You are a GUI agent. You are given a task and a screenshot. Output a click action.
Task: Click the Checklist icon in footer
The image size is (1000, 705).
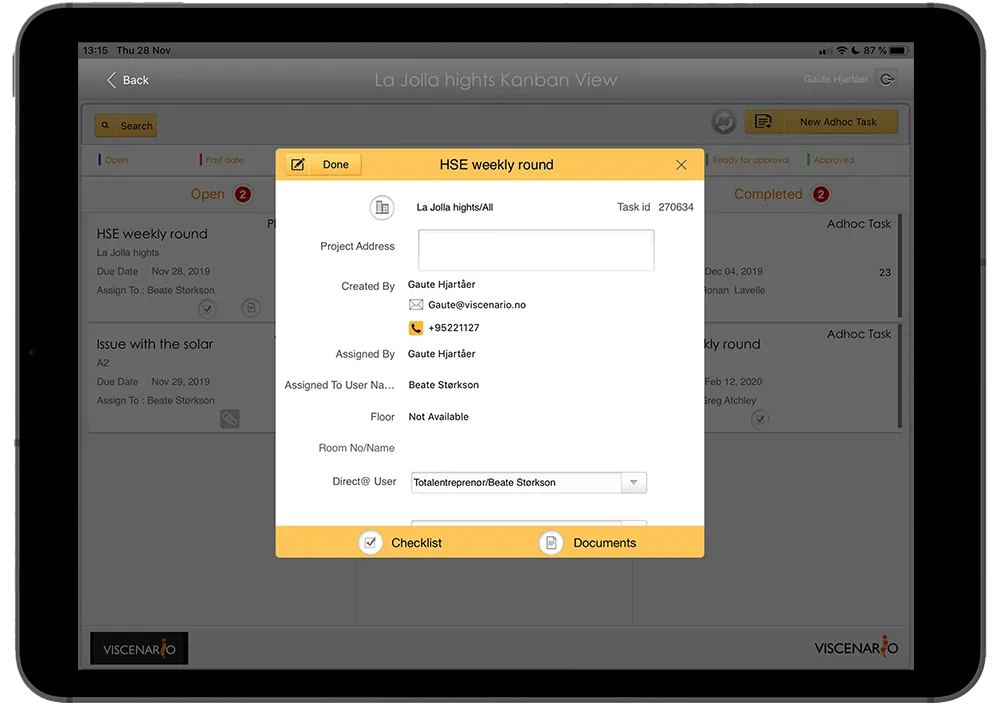click(371, 542)
